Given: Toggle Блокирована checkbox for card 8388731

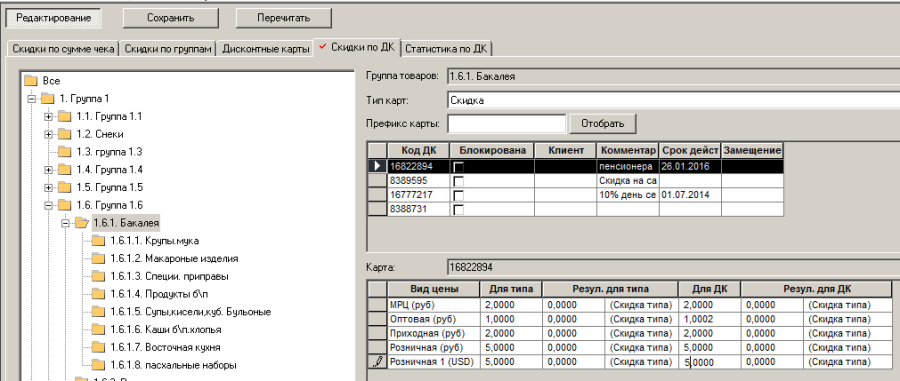Looking at the screenshot, I should (459, 210).
